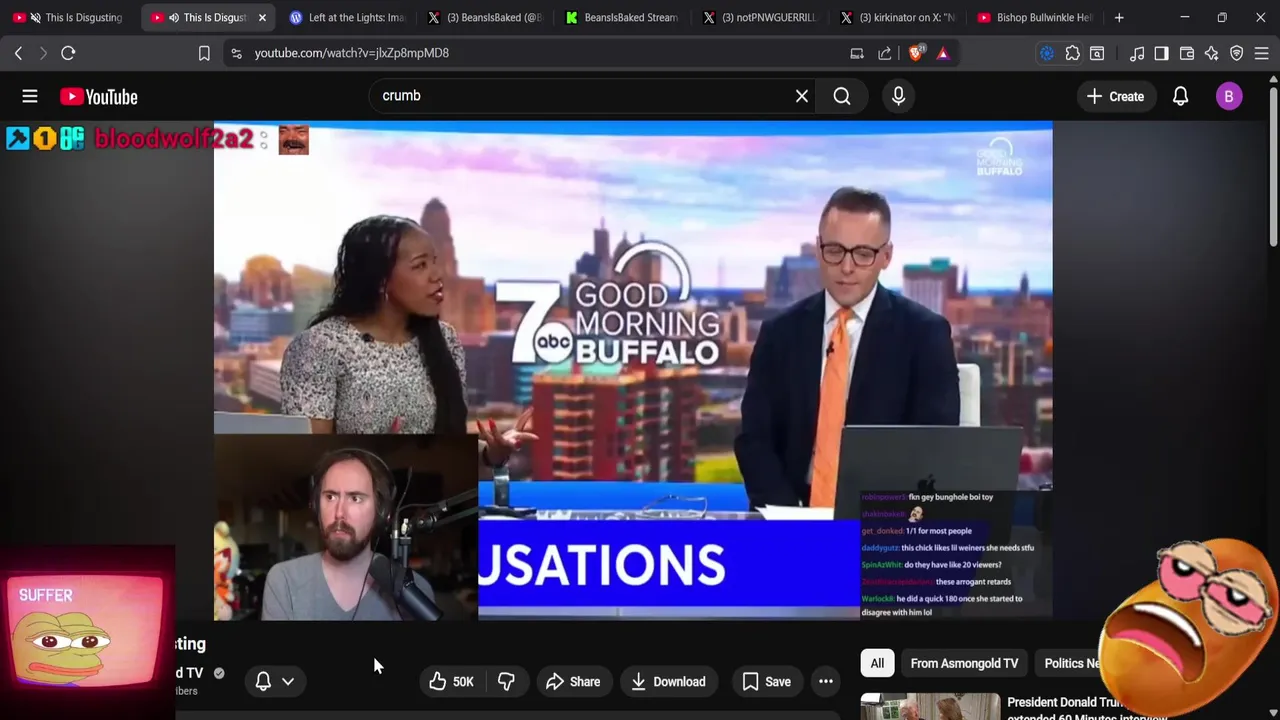Click the tab search icon in browser toolbar
This screenshot has width=1280, height=720.
pos(1097,53)
